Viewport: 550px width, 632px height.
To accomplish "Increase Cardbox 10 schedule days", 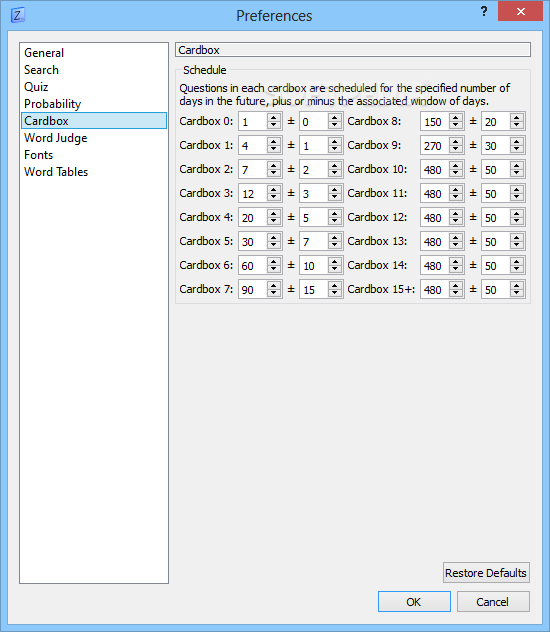I will (456, 166).
